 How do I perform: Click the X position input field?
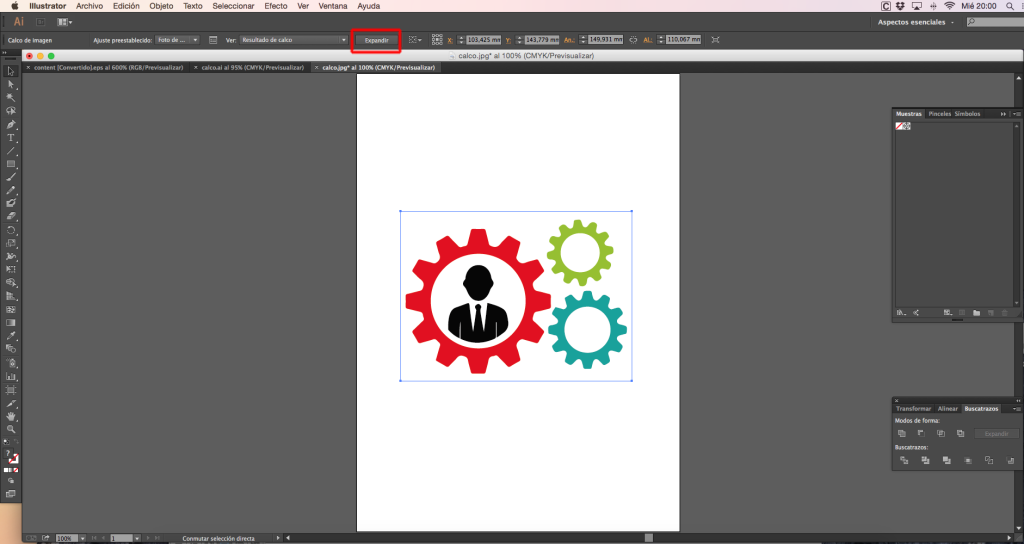coord(484,40)
